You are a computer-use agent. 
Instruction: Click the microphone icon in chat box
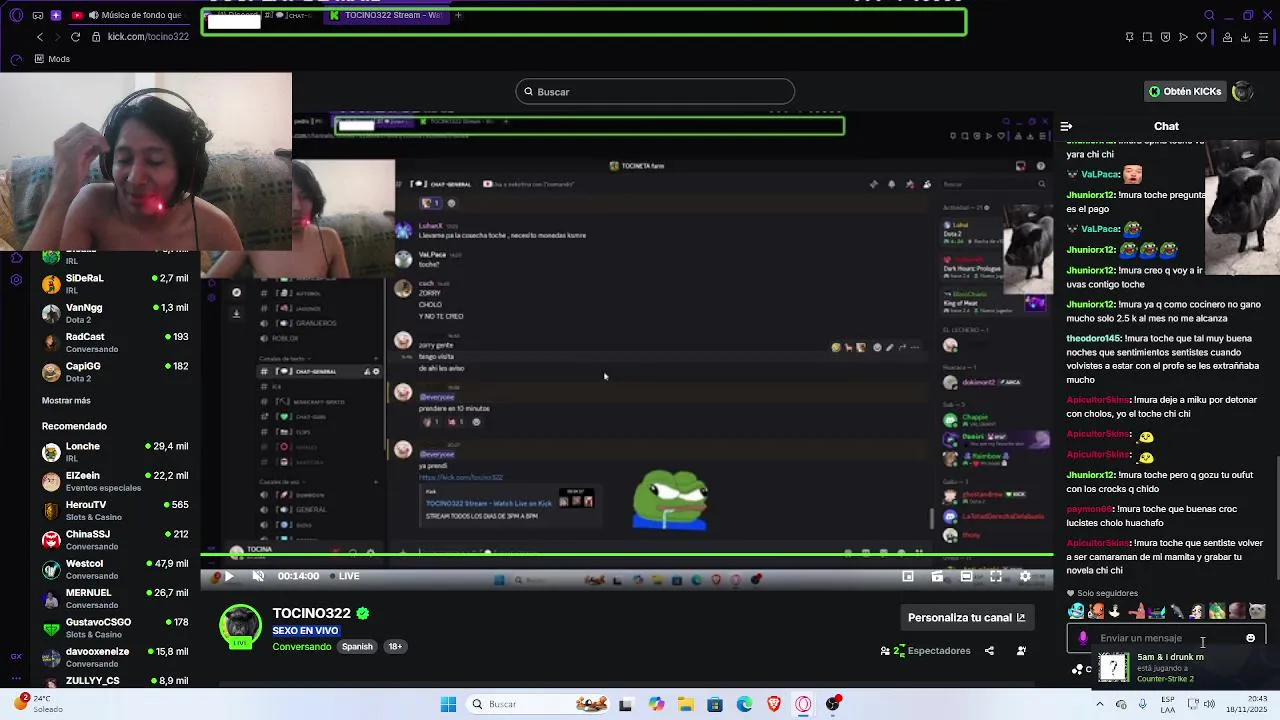coord(1083,638)
